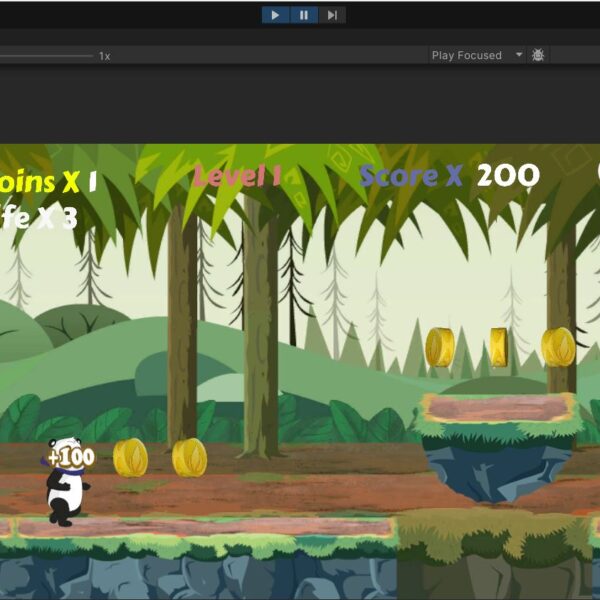Click the 1x scale value label
This screenshot has height=600, width=600.
(104, 56)
